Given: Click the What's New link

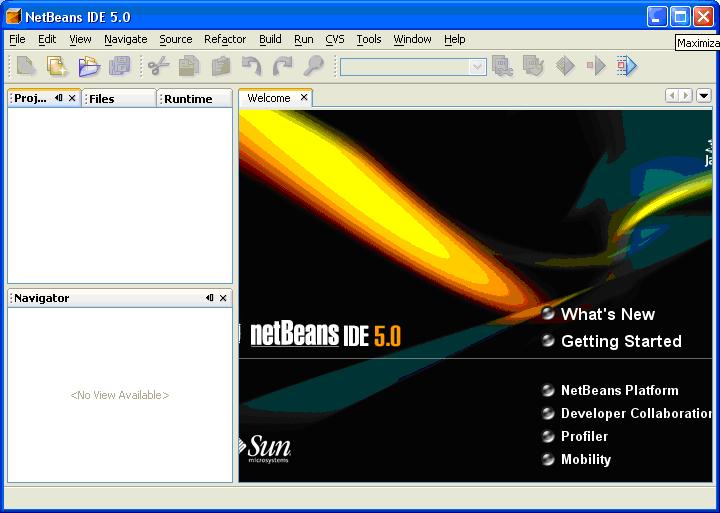Looking at the screenshot, I should tap(607, 314).
